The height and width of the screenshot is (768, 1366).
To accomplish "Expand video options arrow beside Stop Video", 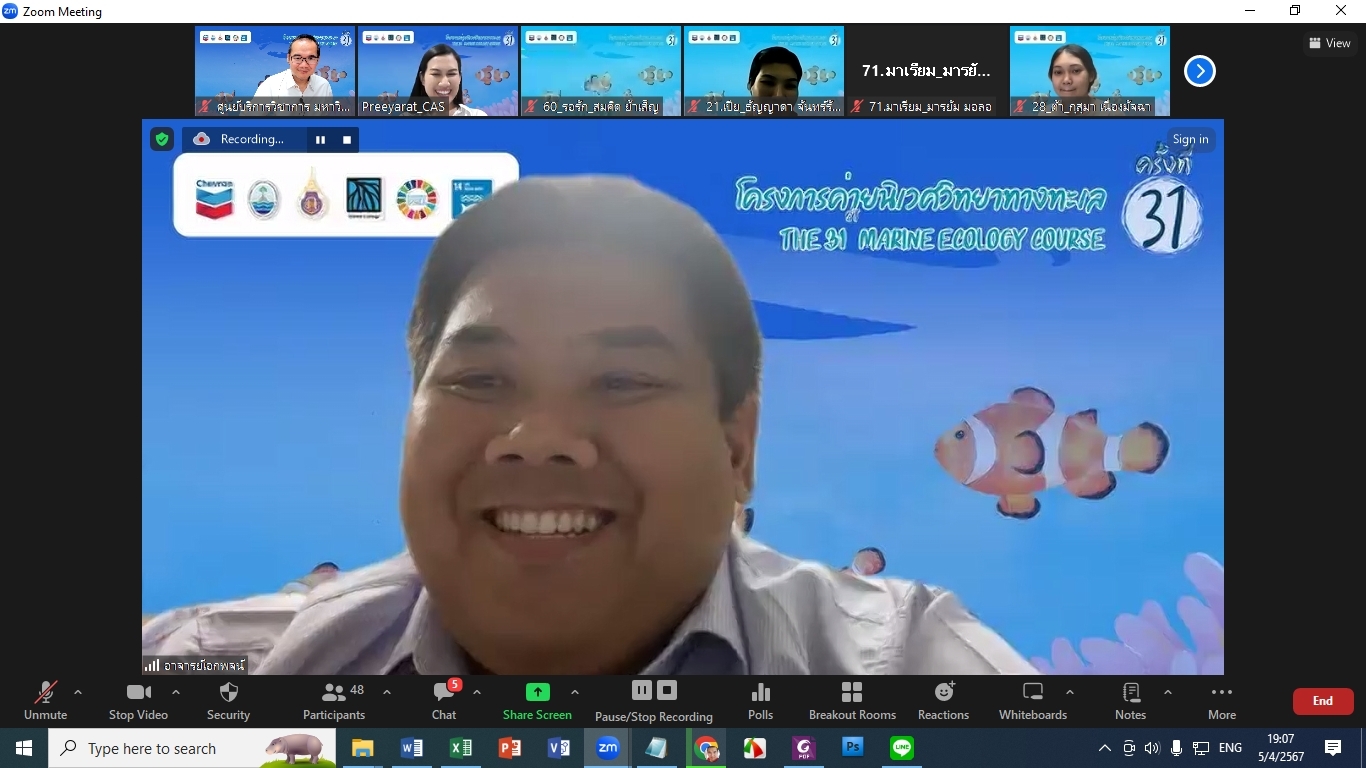I will (x=176, y=692).
